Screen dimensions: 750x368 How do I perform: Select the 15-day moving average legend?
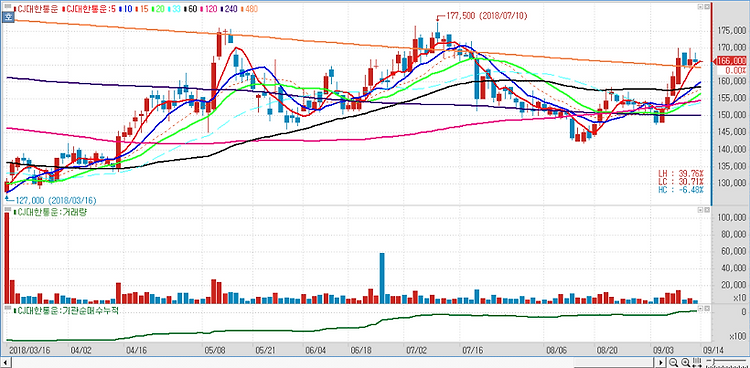pyautogui.click(x=142, y=9)
